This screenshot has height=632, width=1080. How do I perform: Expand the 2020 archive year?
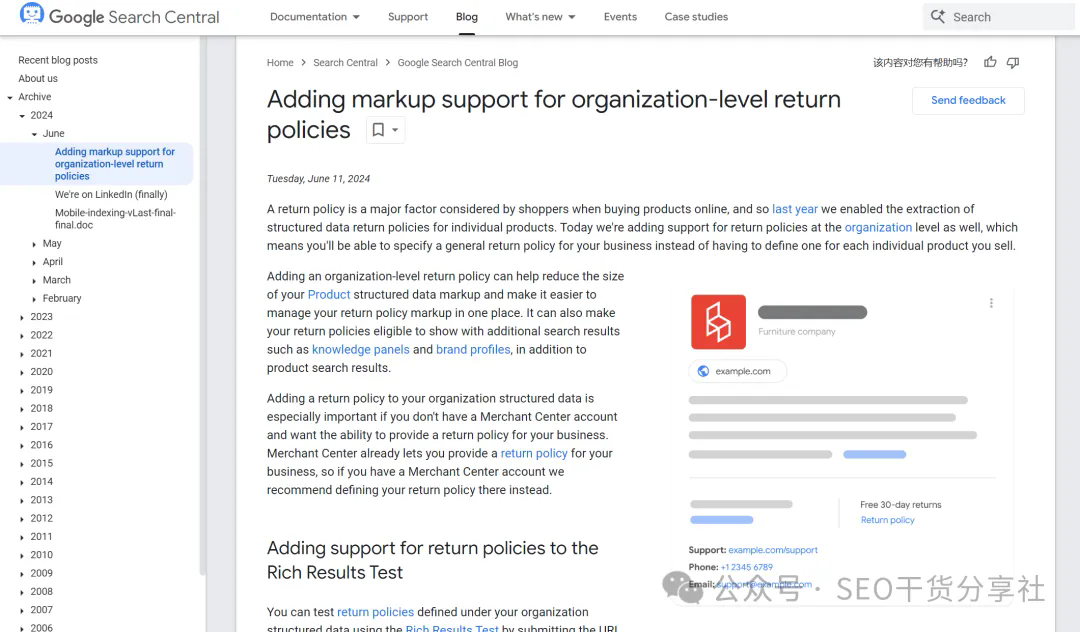(22, 372)
